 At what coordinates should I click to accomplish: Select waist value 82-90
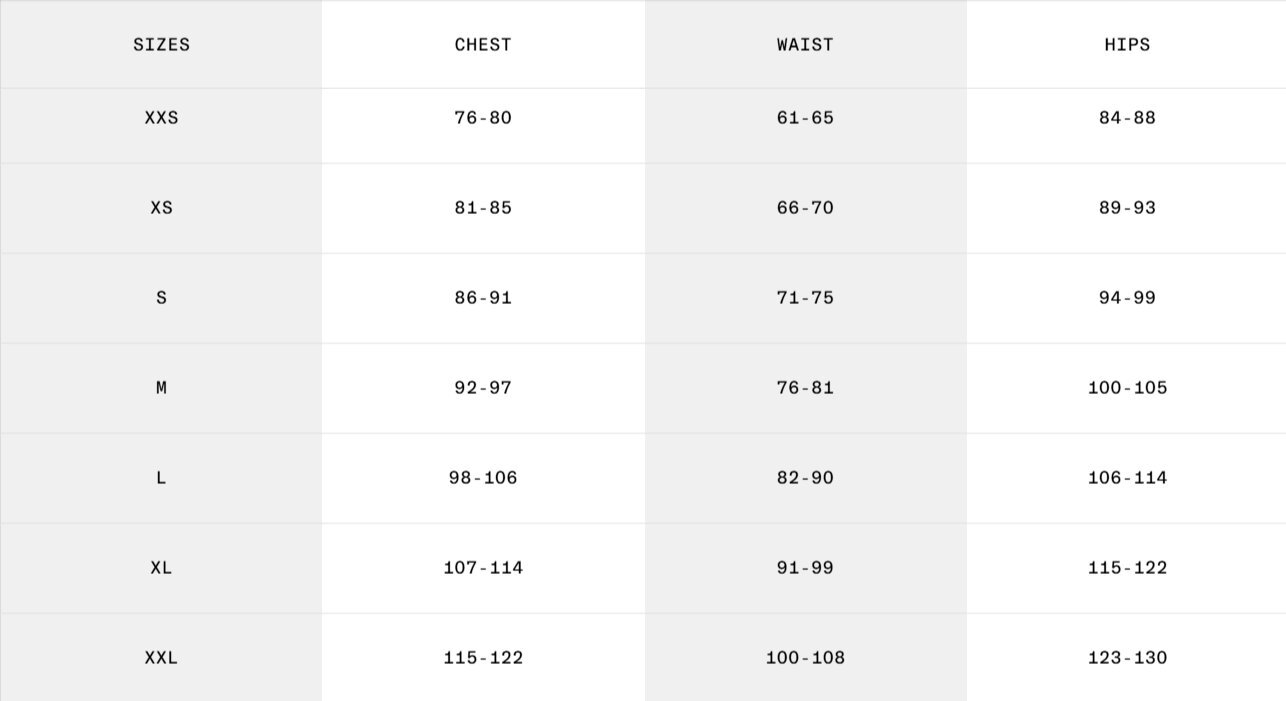tap(805, 478)
